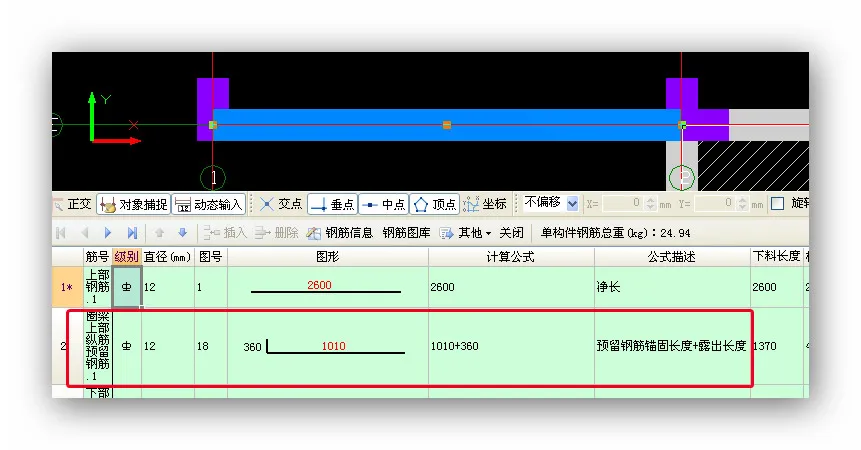Viewport: 861px width, 450px height.
Task: Click formula cell 1010+360
Action: pyautogui.click(x=511, y=346)
